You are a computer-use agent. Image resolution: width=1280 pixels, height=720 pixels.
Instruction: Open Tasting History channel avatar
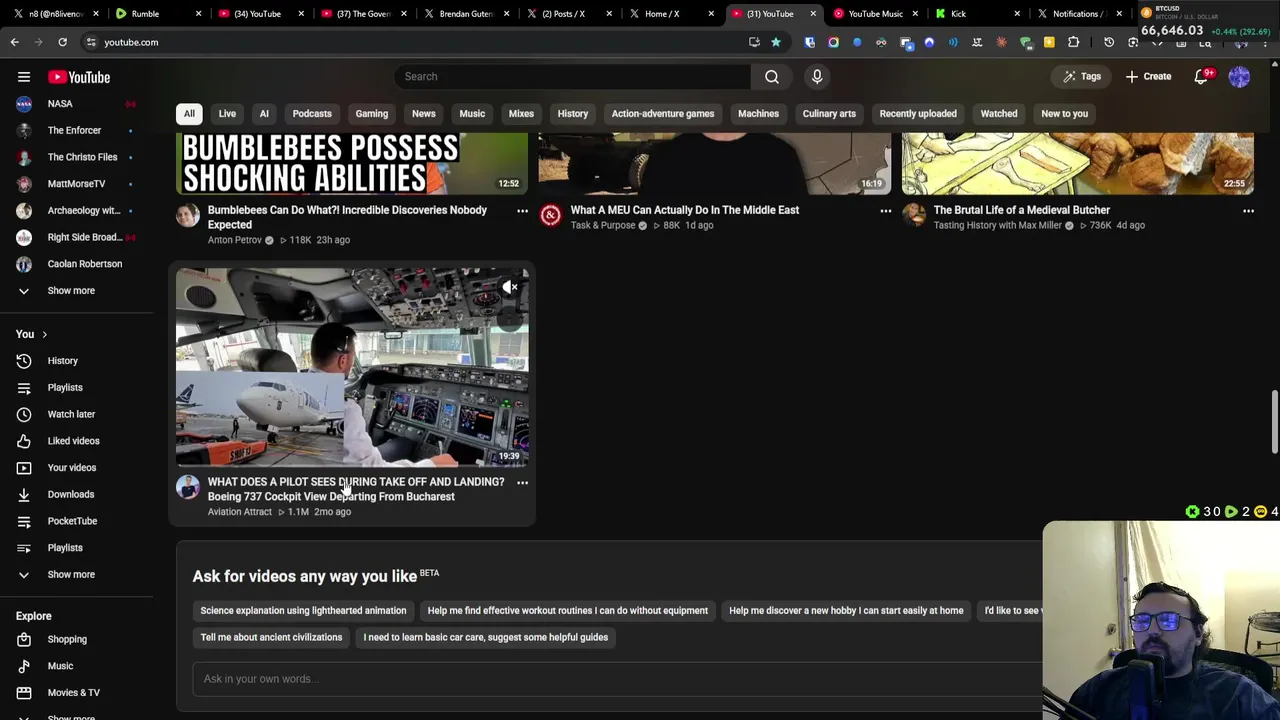click(x=914, y=215)
